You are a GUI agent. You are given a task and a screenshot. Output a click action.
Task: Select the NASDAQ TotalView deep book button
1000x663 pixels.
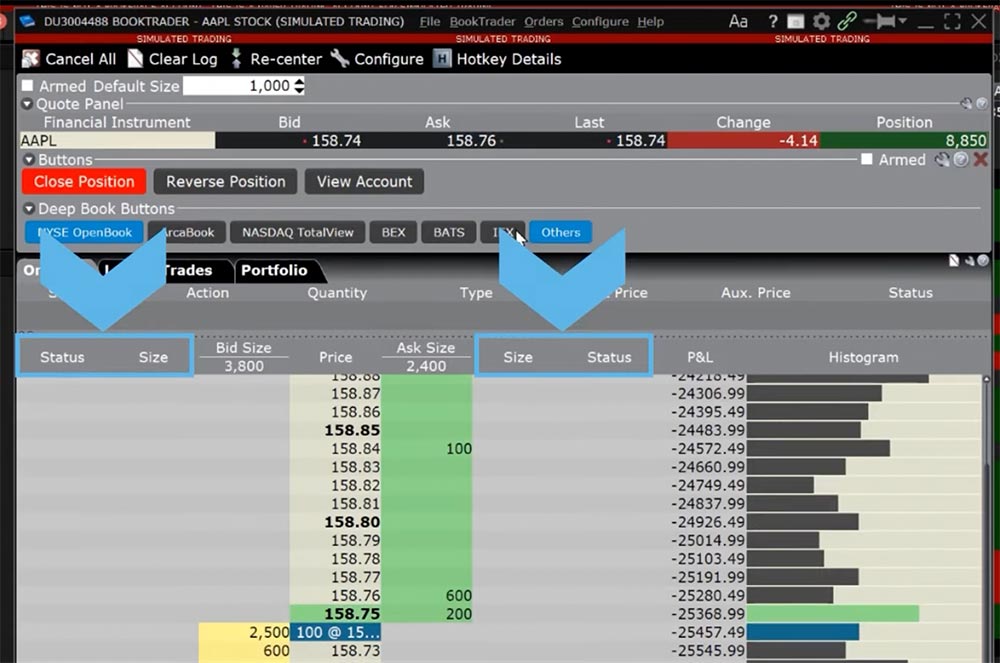(x=297, y=232)
